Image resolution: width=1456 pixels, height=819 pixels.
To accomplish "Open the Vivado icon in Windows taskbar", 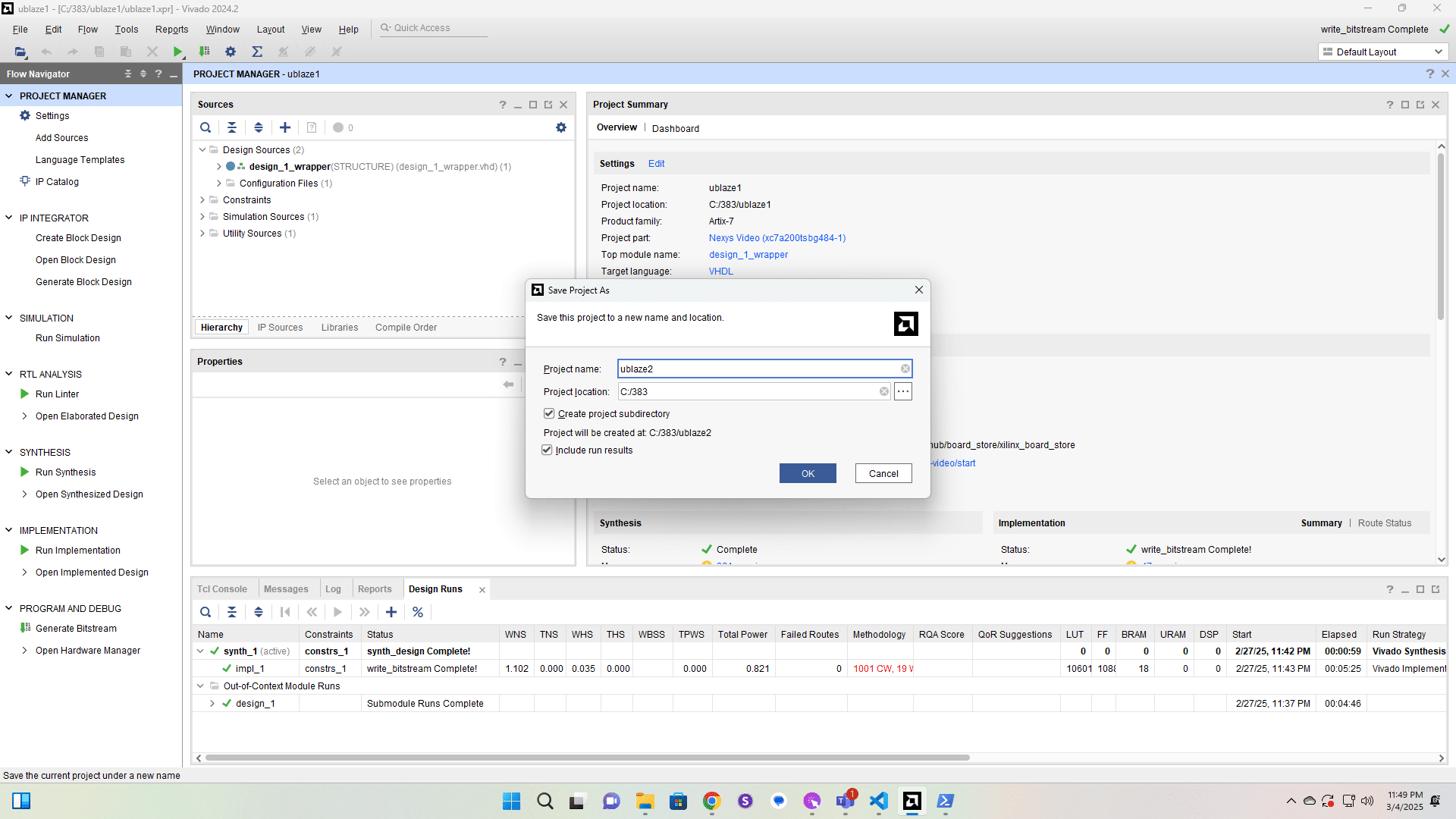I will pos(912,801).
